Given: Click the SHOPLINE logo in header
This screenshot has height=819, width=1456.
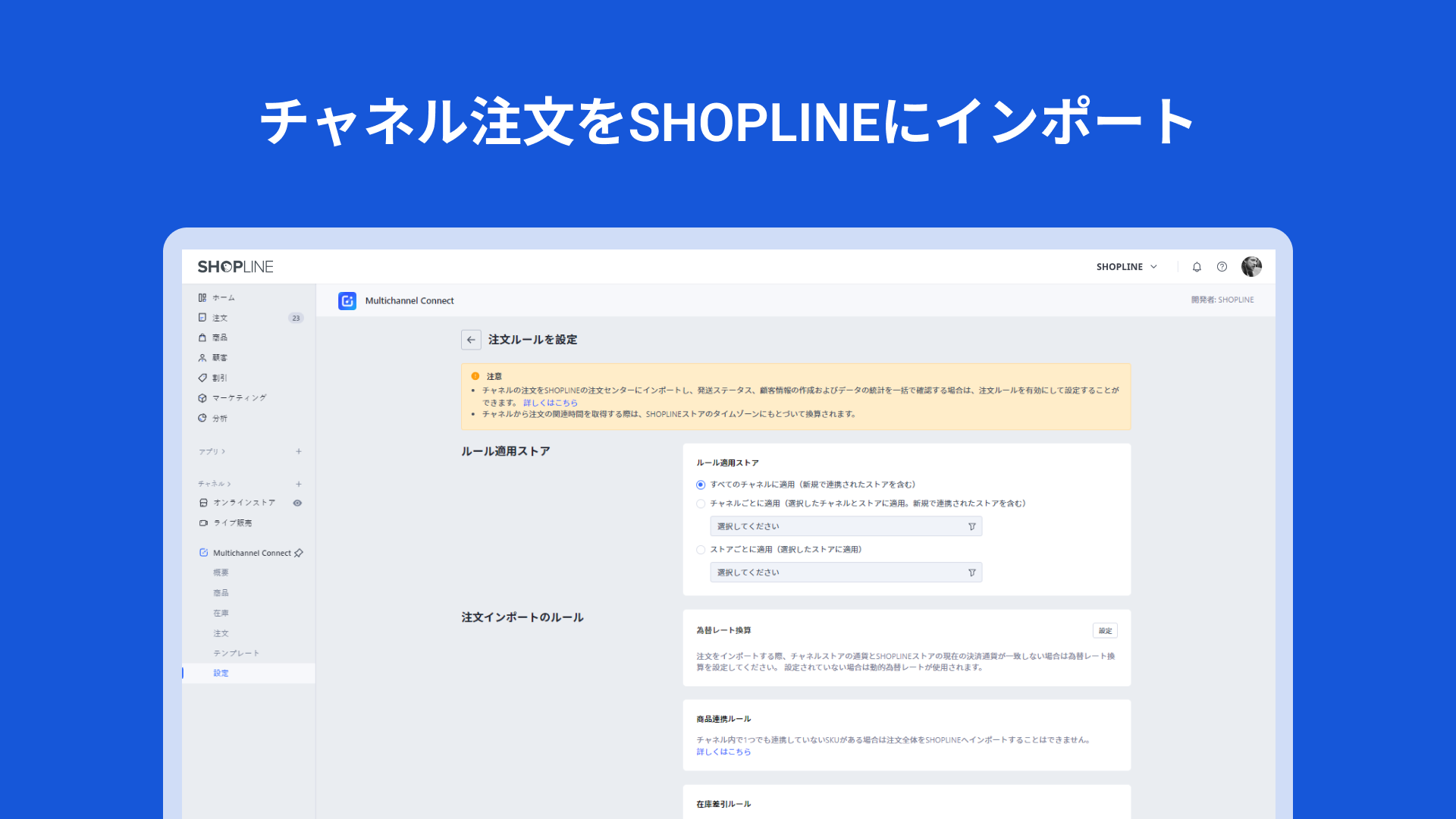Looking at the screenshot, I should [x=235, y=267].
